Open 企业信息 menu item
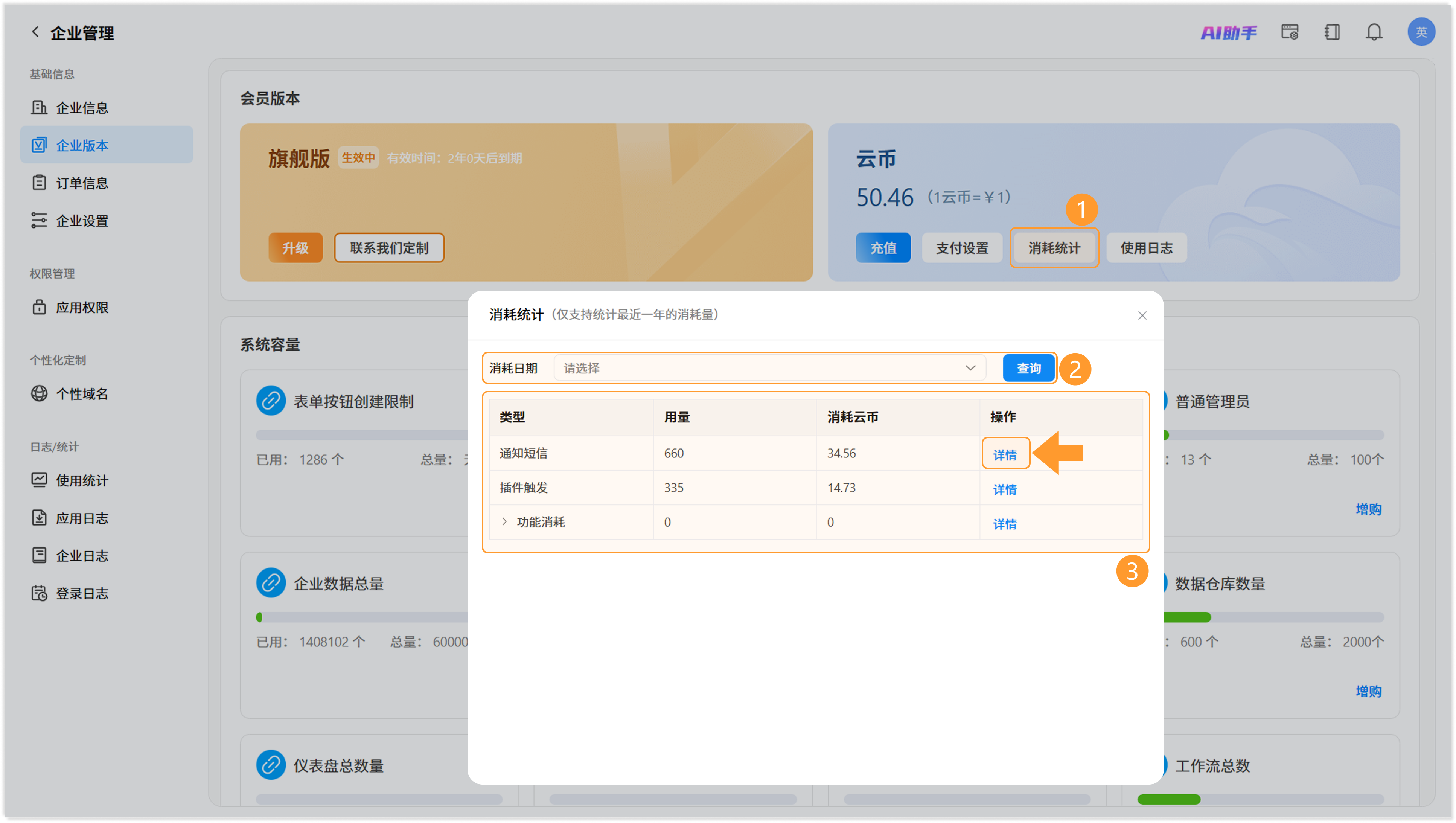 click(106, 107)
